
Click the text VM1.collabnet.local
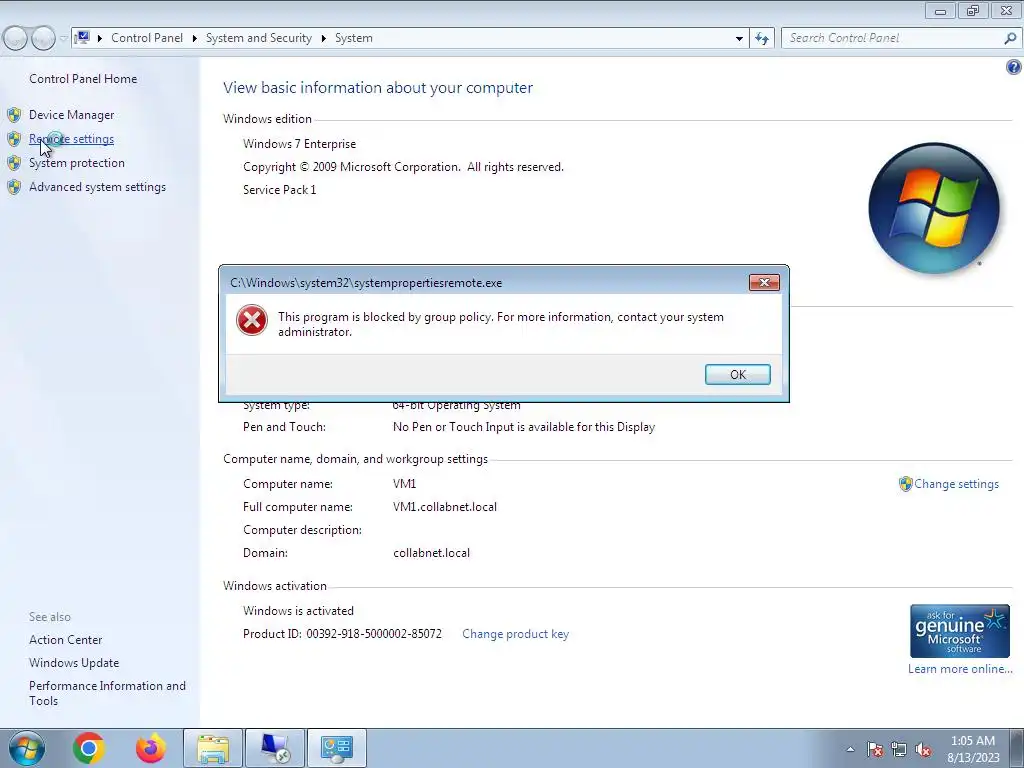[445, 507]
